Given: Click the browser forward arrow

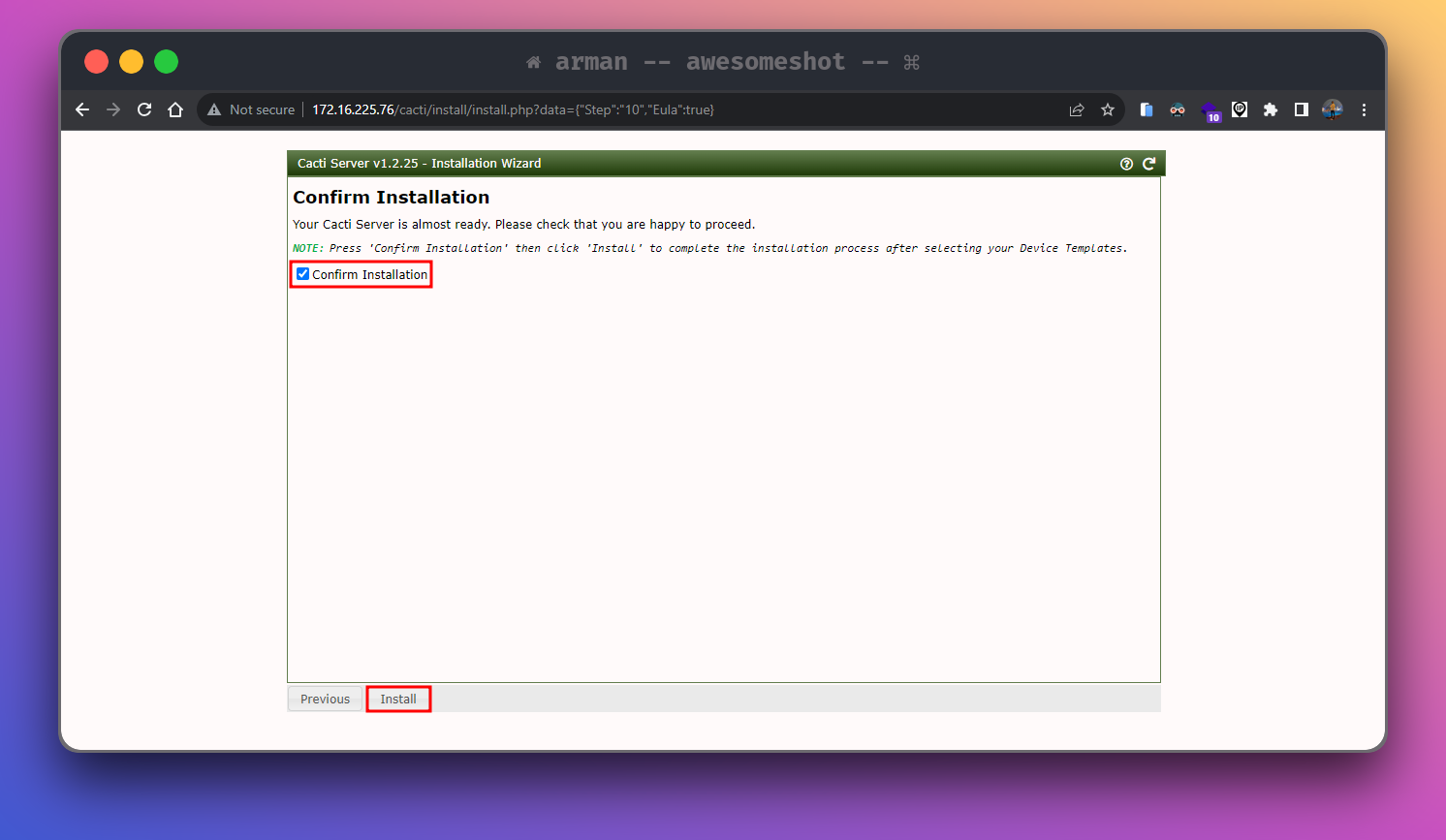Looking at the screenshot, I should (113, 109).
